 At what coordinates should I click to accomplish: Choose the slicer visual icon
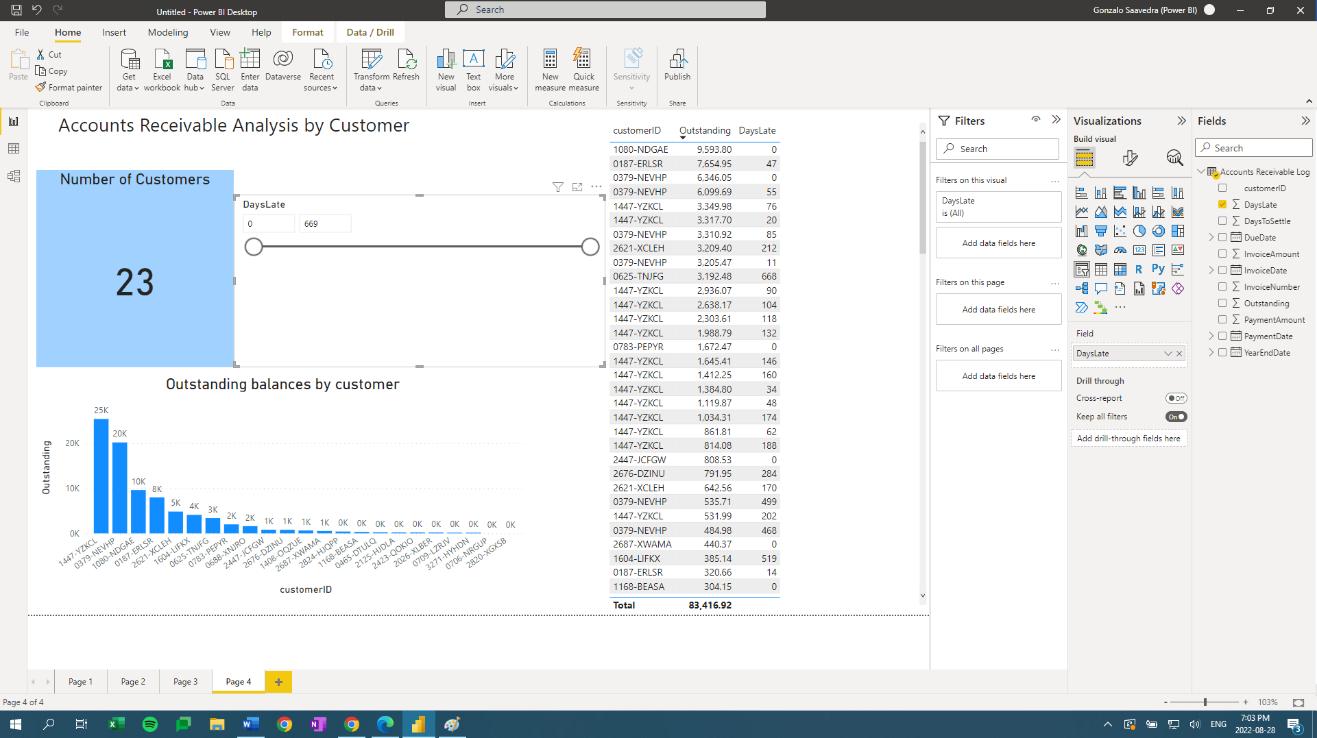[1082, 269]
